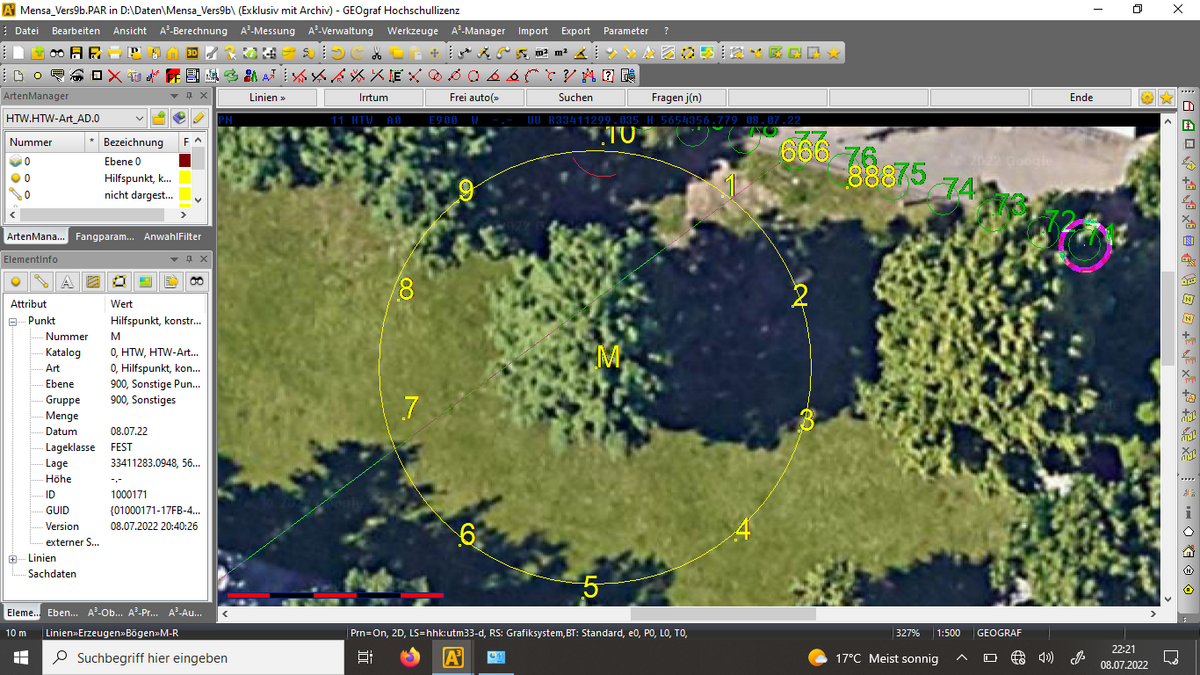Click the save diskette icon
This screenshot has height=675, width=1200.
pos(76,53)
